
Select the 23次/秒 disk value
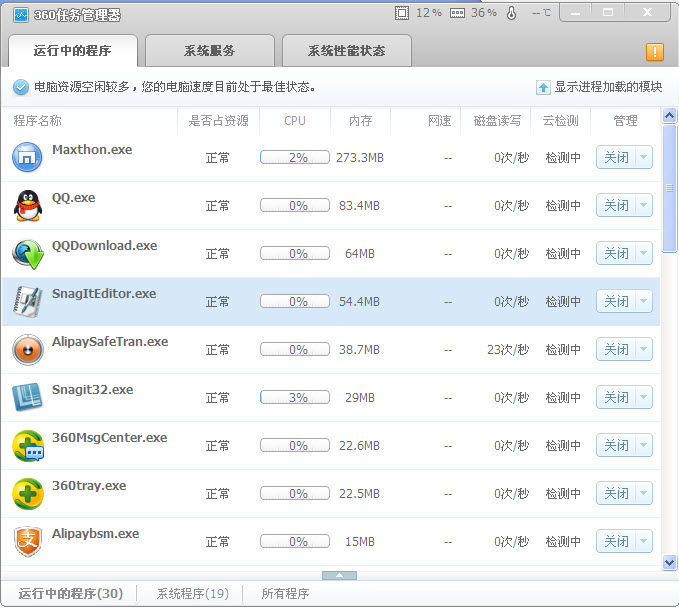(508, 350)
